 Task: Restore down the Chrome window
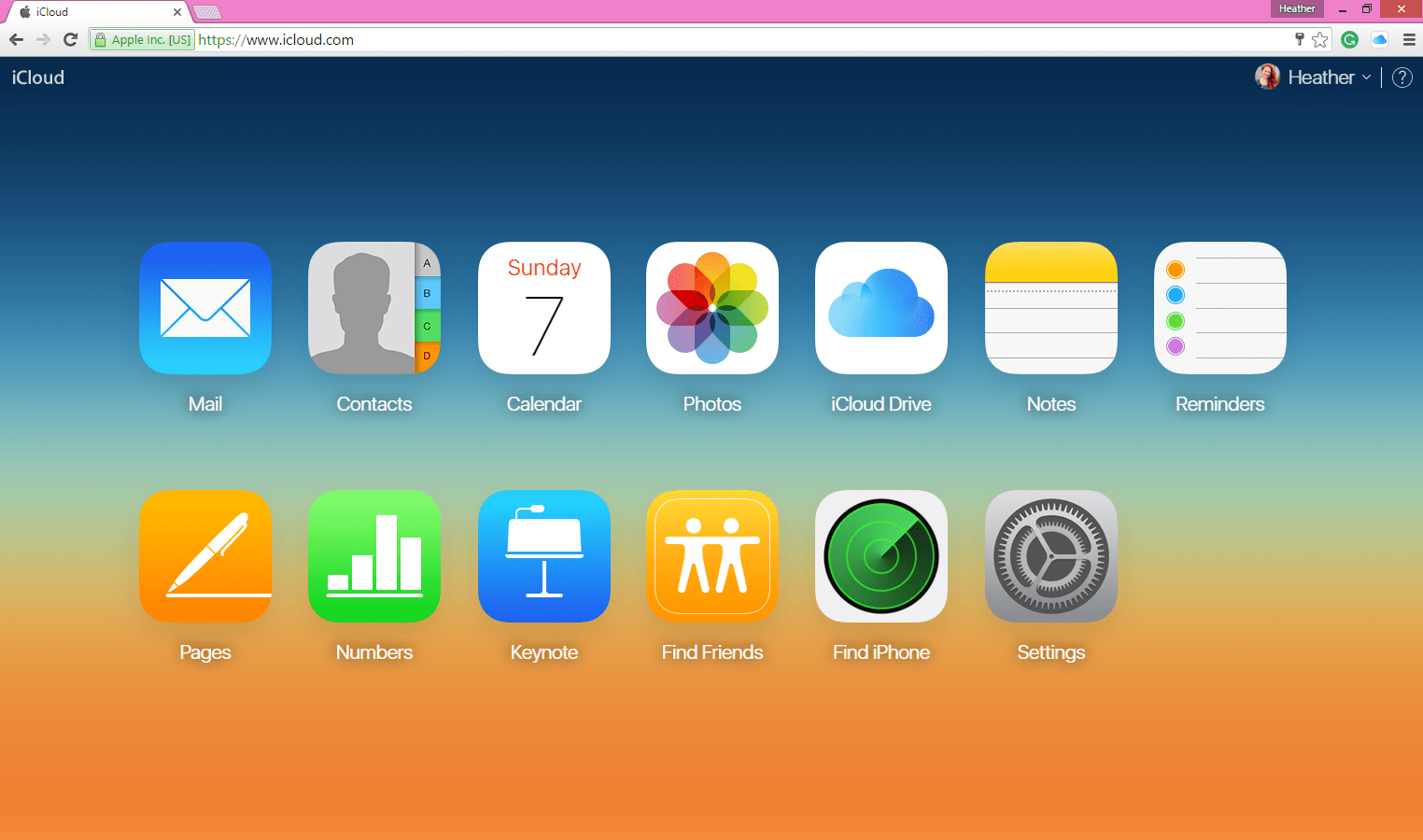point(1367,9)
